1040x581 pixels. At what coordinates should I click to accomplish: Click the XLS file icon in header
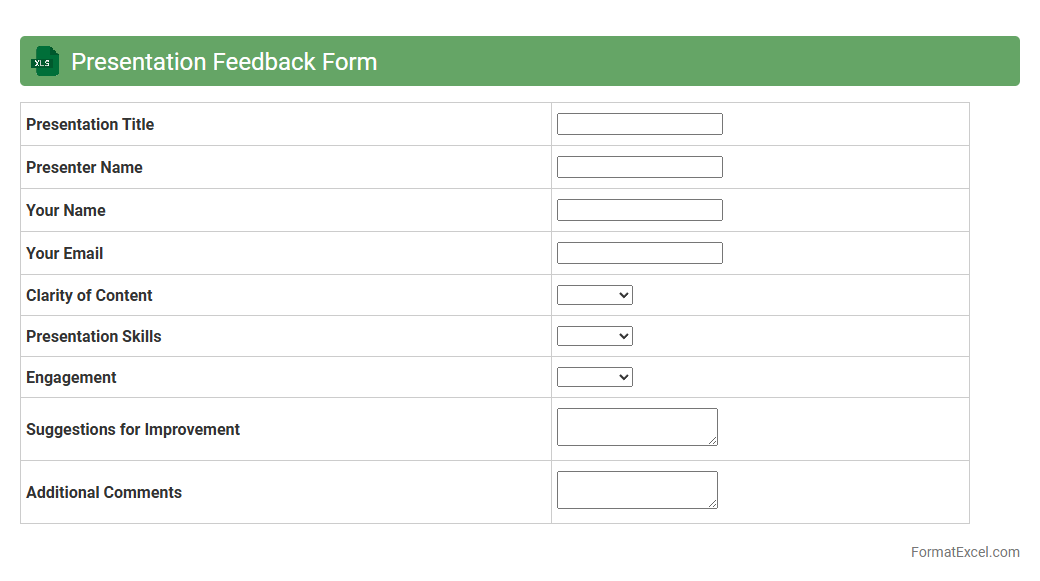pos(45,61)
